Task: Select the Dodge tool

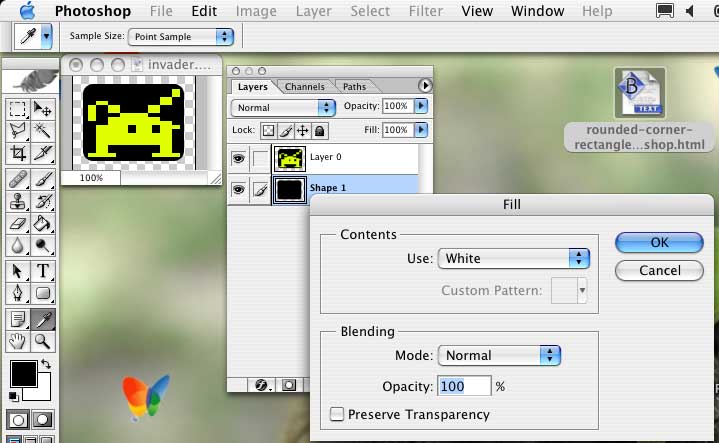Action: coord(43,246)
